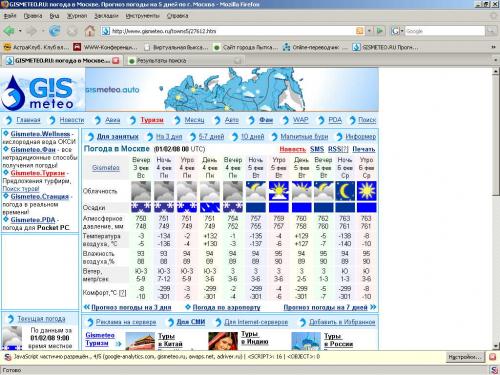Click the snow precipitation icon under Ночь 4 фев
The width and height of the screenshot is (500, 375).
(x=164, y=207)
